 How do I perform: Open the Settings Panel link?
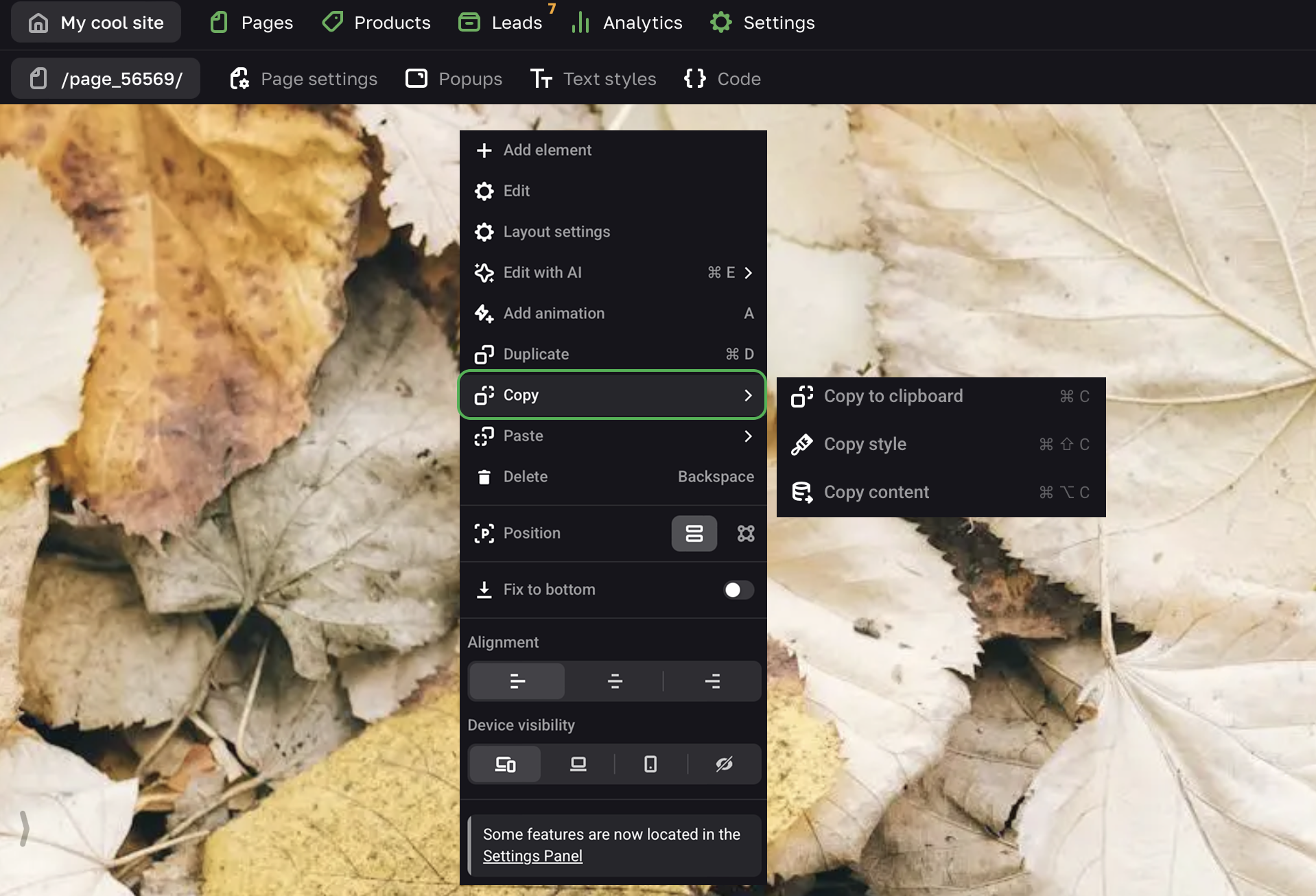532,856
